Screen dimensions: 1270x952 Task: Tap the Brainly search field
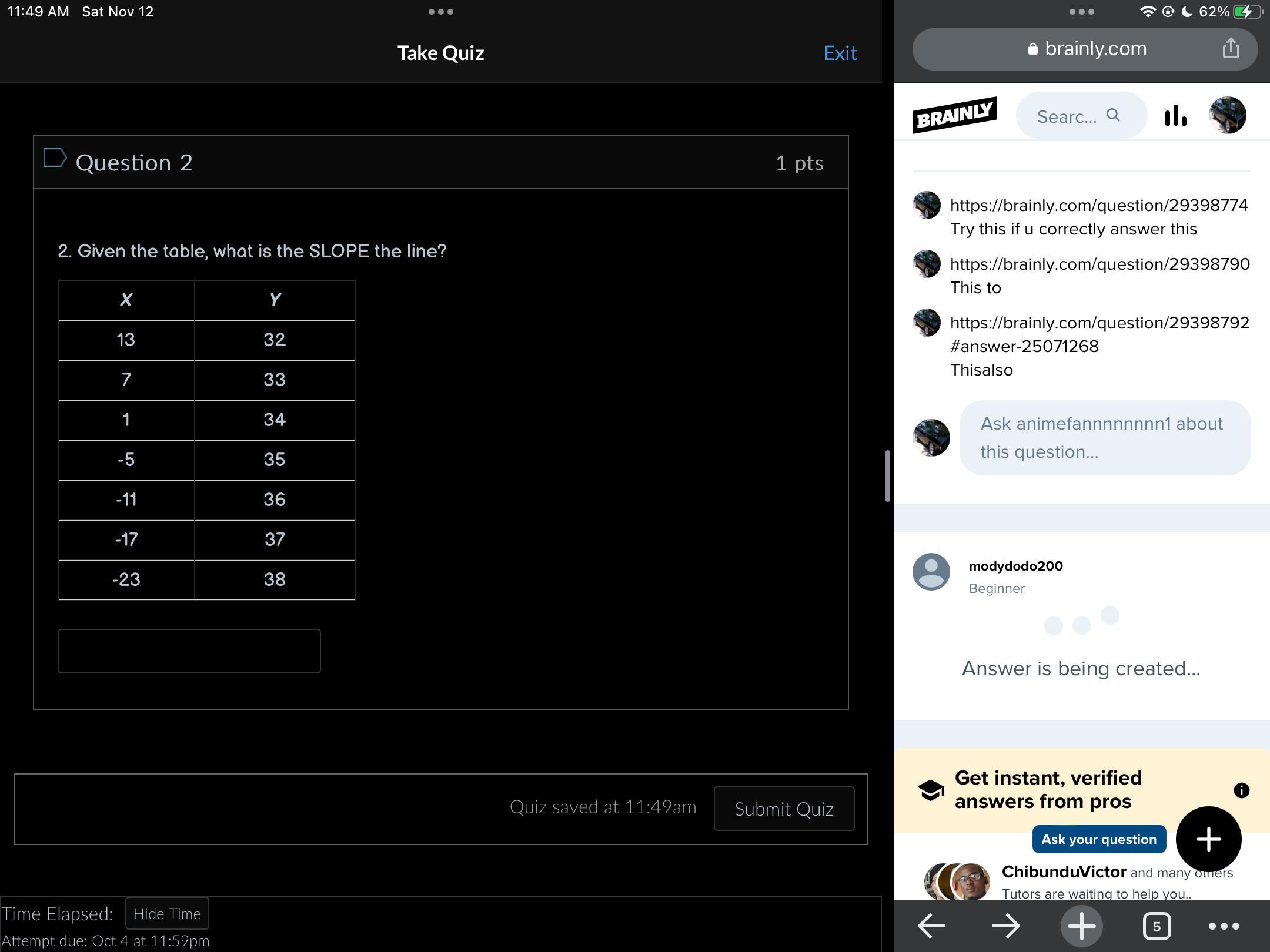[1080, 116]
